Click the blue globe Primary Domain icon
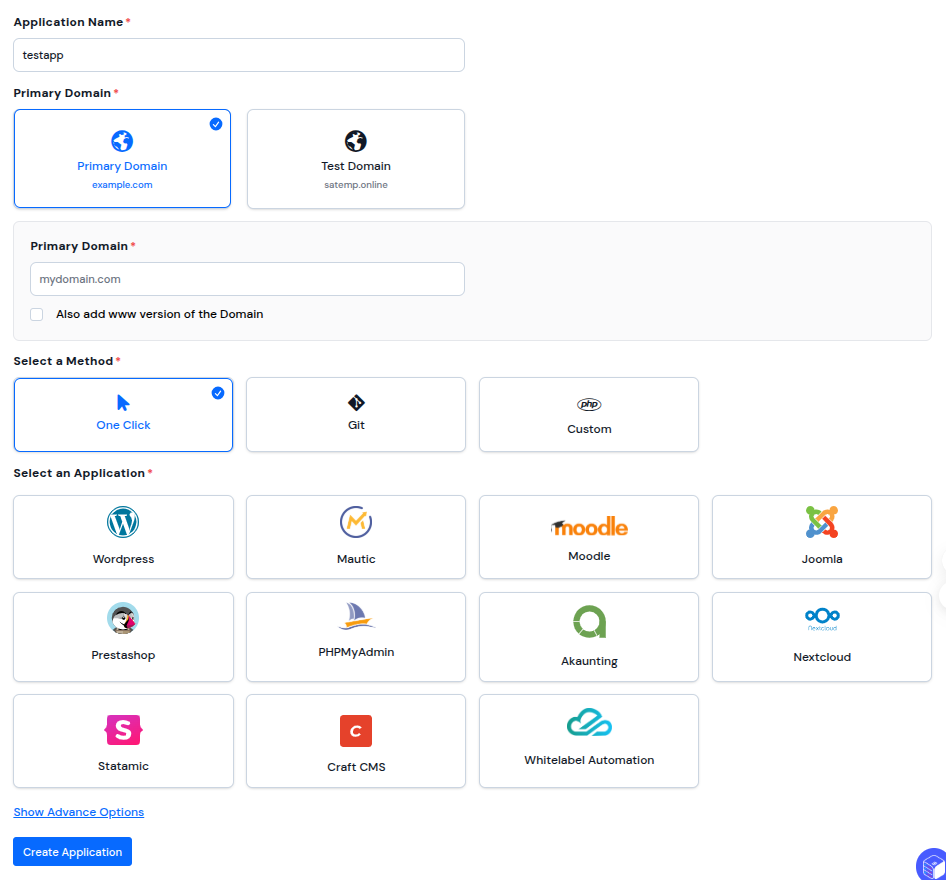 click(122, 141)
